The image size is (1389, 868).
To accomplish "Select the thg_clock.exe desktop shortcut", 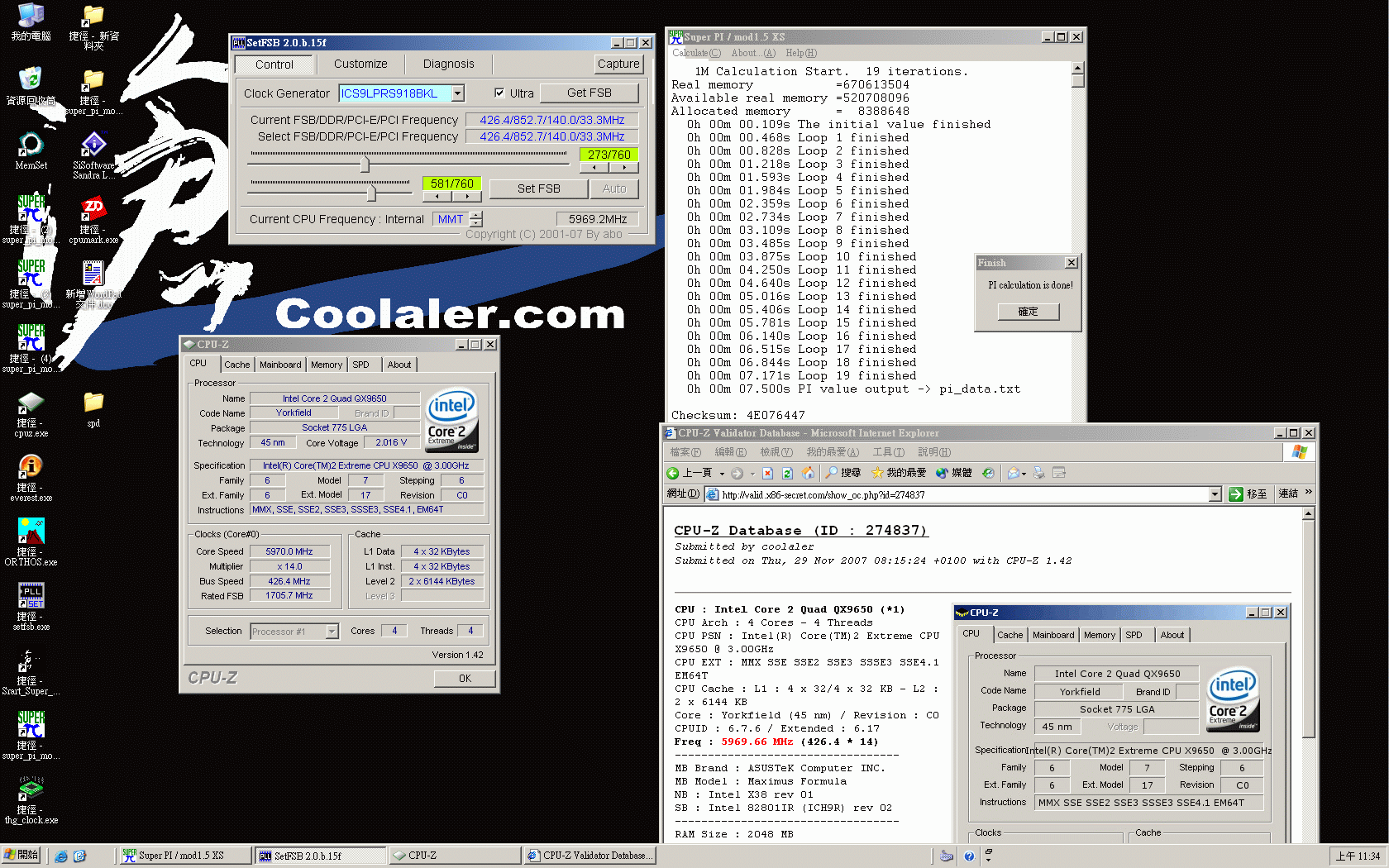I will (x=31, y=800).
